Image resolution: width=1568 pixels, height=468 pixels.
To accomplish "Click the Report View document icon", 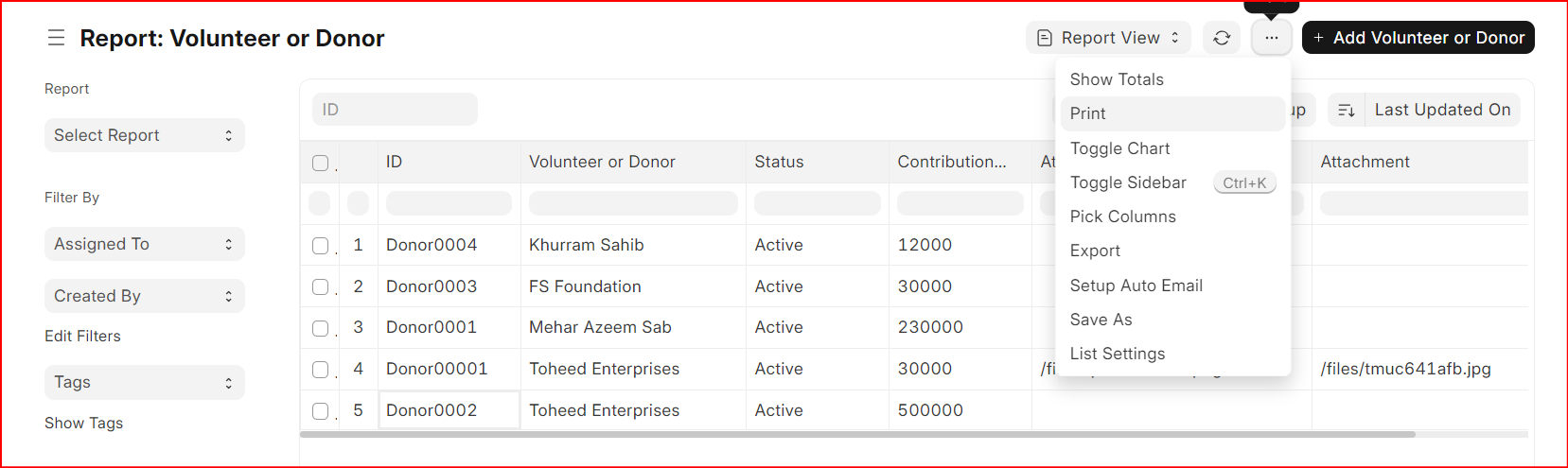I will tap(1045, 38).
